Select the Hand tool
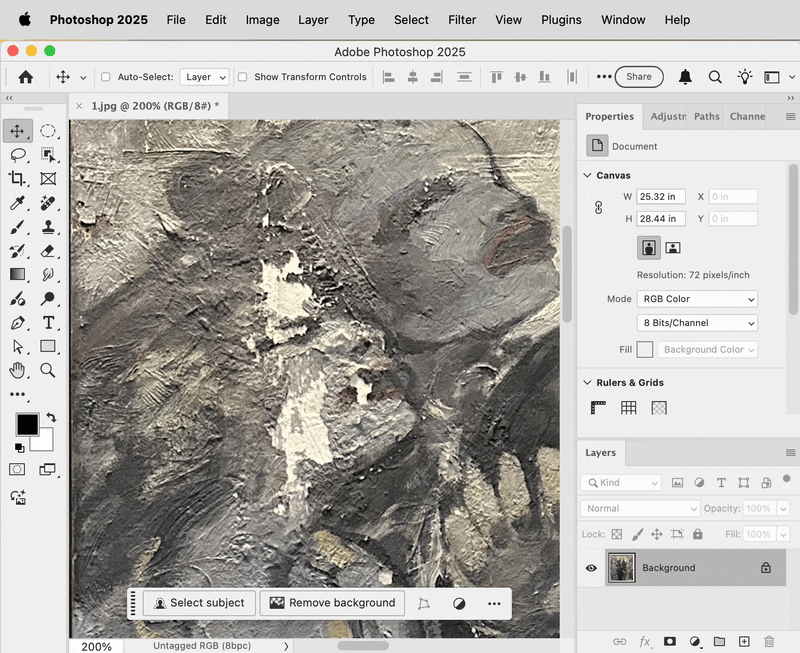The height and width of the screenshot is (653, 800). click(x=18, y=370)
